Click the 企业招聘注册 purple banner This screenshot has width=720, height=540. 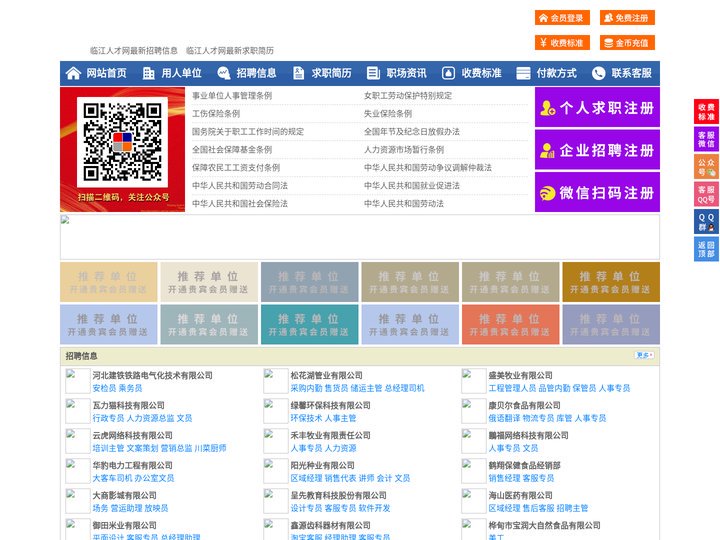(x=597, y=150)
